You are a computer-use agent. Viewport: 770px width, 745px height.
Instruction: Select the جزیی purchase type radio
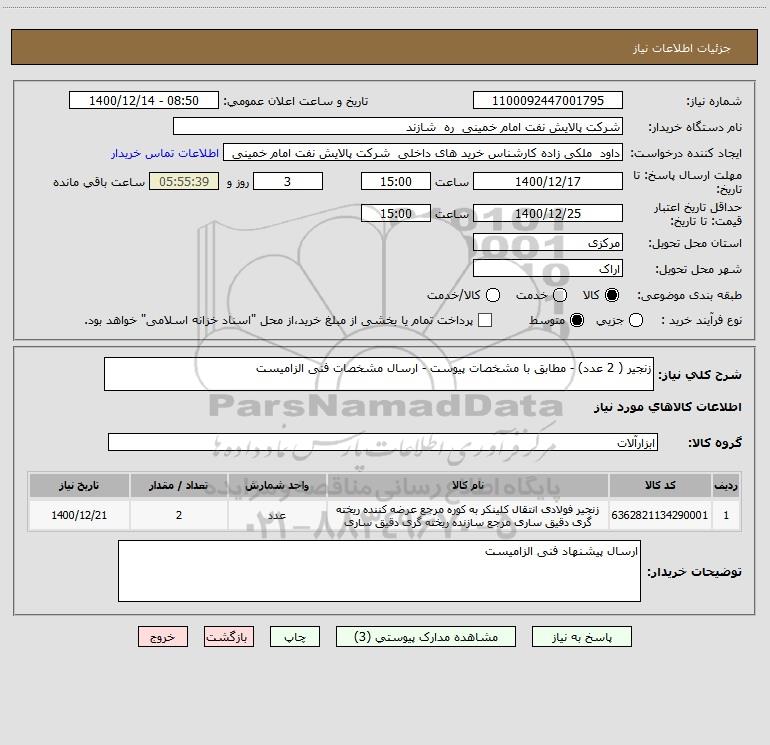[x=636, y=320]
